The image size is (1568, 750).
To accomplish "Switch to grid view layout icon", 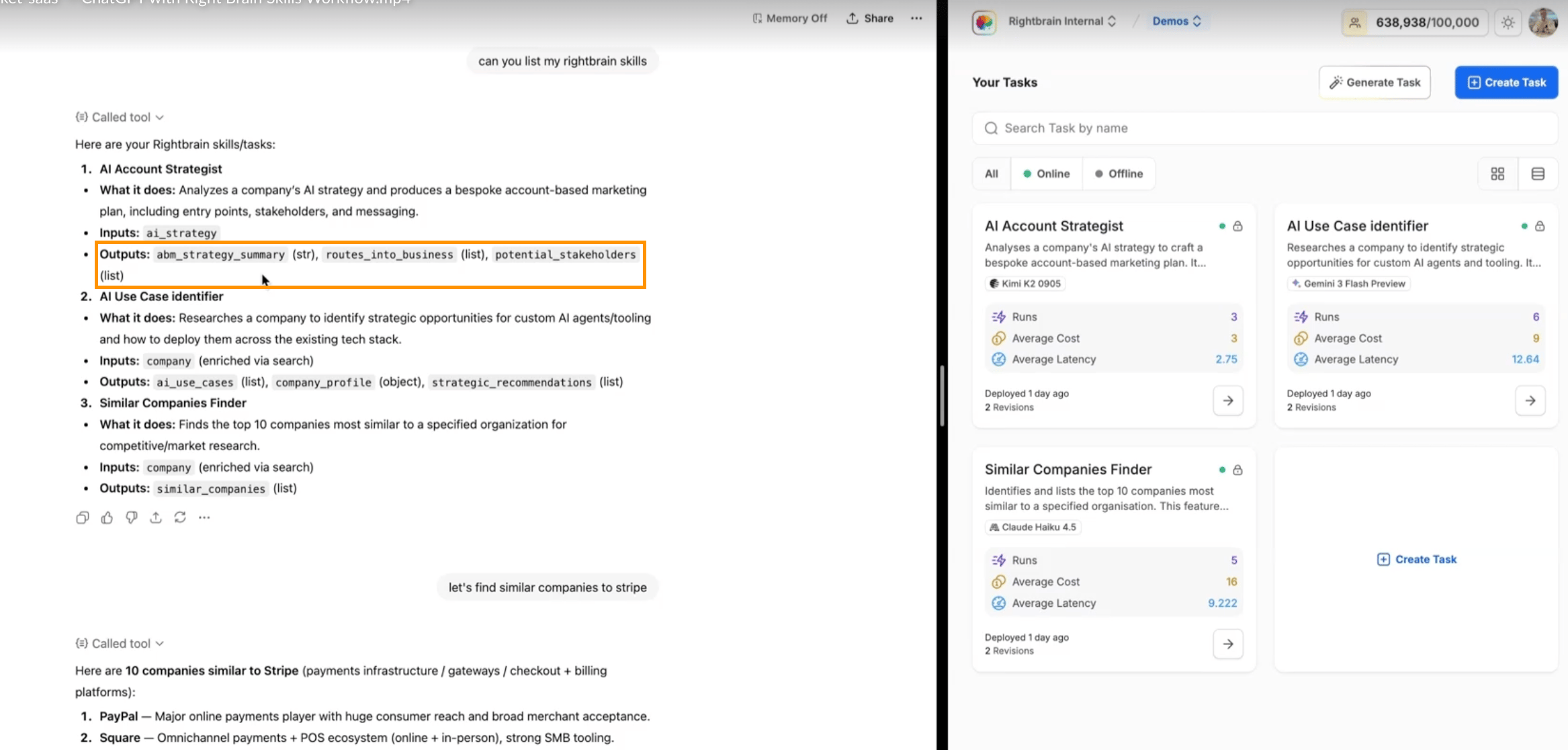I will coord(1497,174).
